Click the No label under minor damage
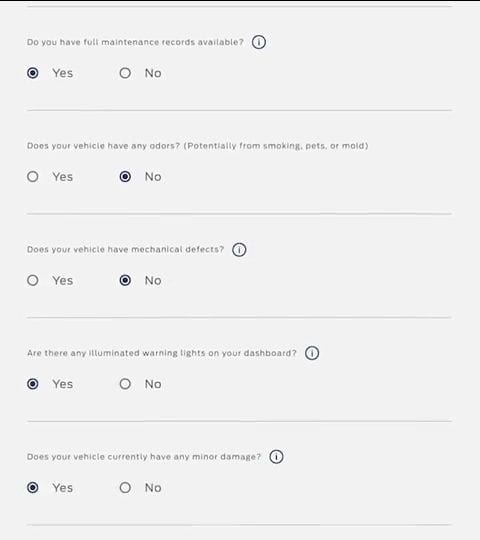The width and height of the screenshot is (480, 540). (x=153, y=488)
